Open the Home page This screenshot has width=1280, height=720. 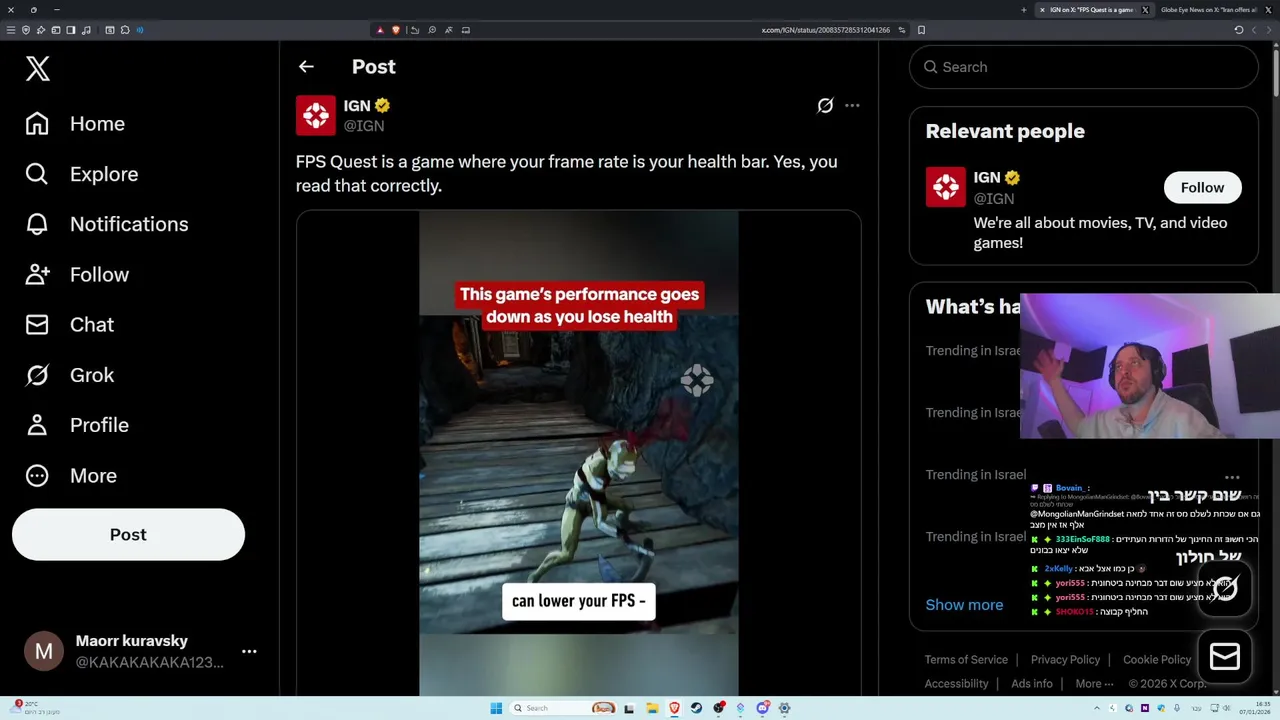(x=76, y=124)
